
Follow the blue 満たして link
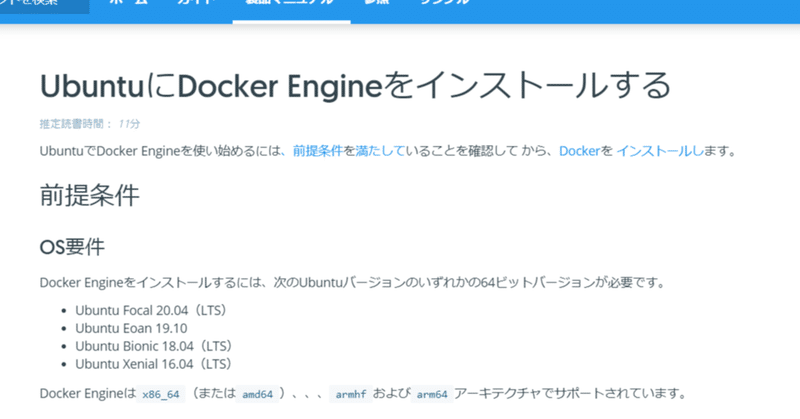pos(380,151)
